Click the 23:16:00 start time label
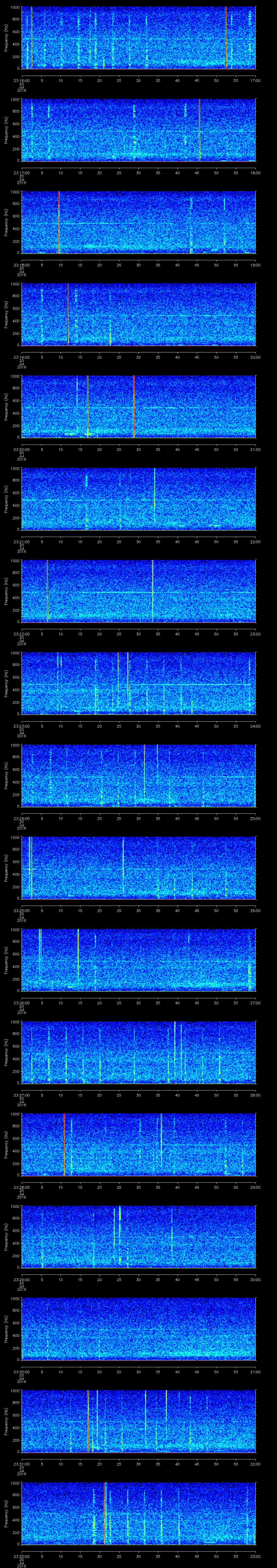 point(21,80)
